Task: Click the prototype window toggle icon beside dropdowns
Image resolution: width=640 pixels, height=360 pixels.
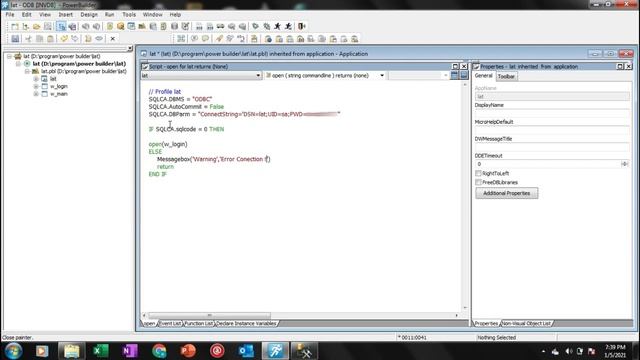Action: pos(454,76)
